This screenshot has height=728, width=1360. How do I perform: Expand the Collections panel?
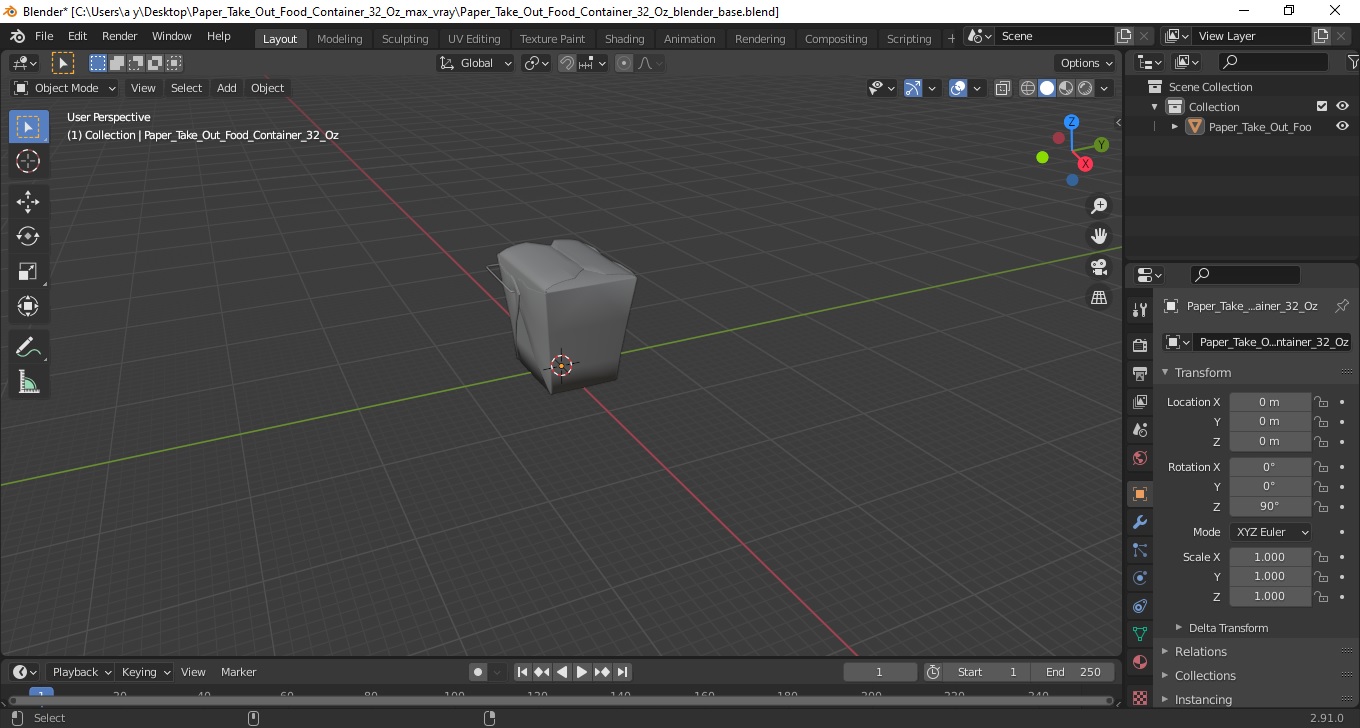tap(1205, 676)
